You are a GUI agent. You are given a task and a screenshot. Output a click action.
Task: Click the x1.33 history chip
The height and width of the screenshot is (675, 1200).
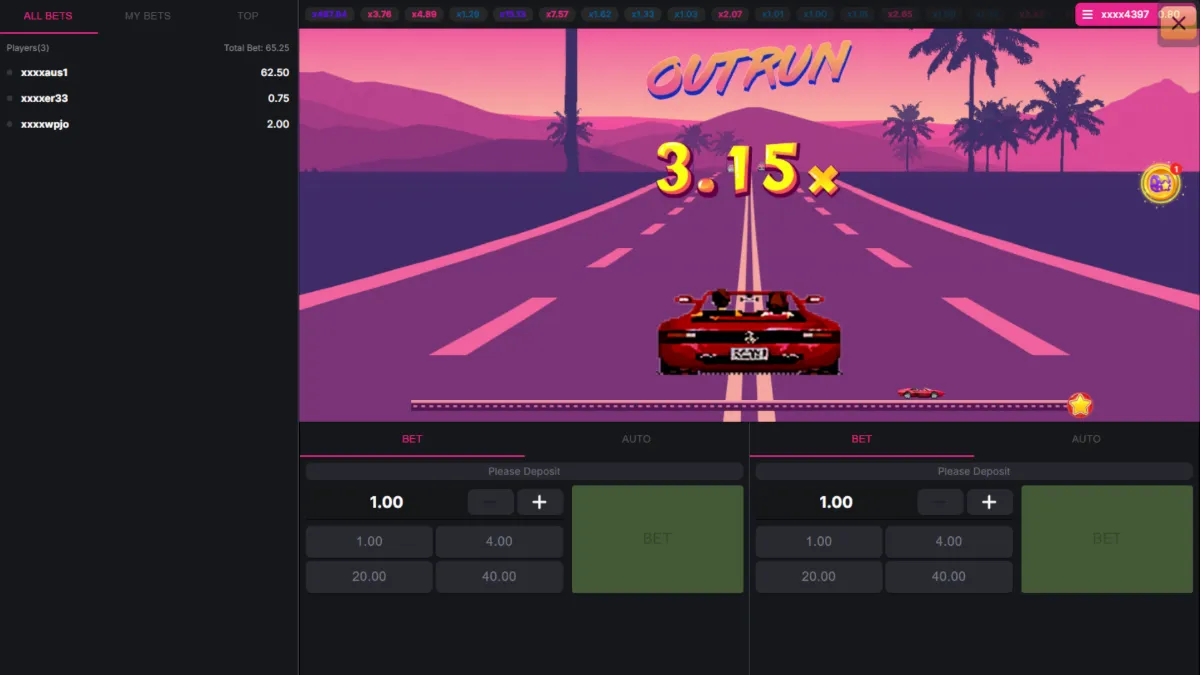point(643,14)
